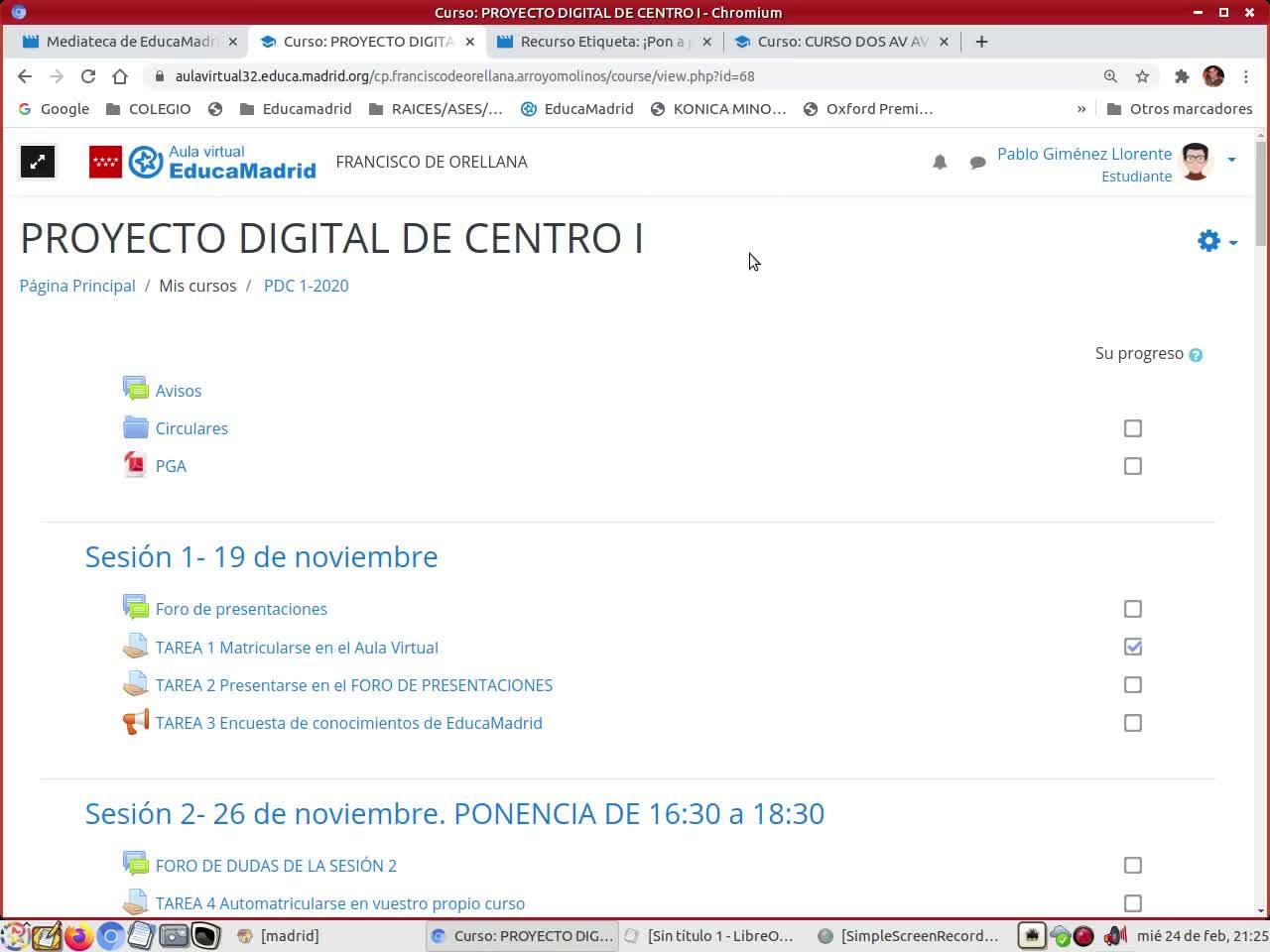The image size is (1270, 952).
Task: Open the Sesión 2- 26 de noviembre heading
Action: [x=454, y=813]
